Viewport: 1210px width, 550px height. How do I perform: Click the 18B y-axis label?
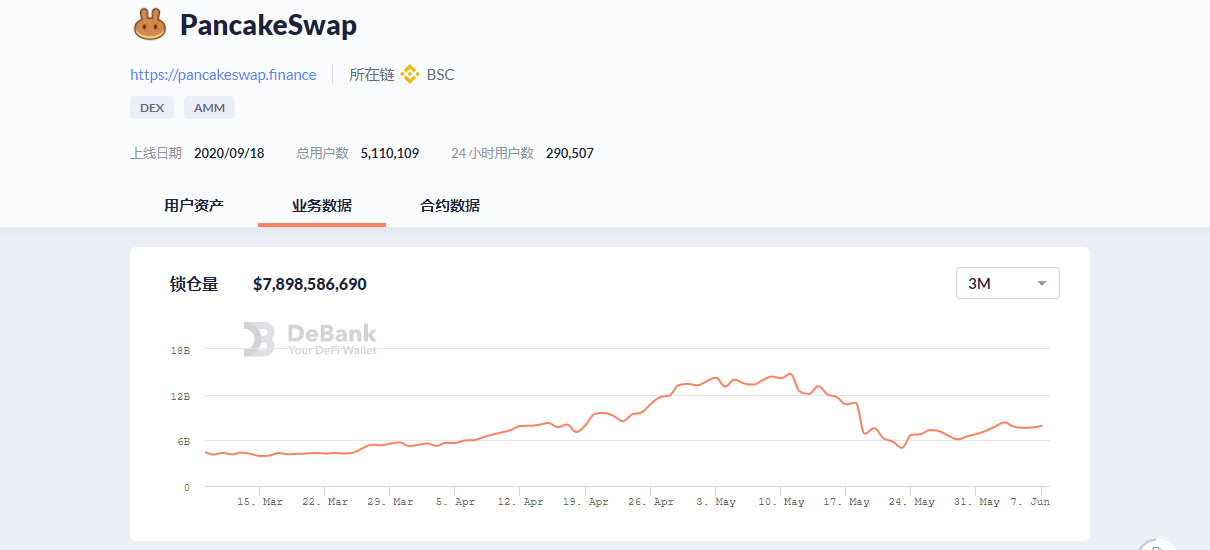[x=180, y=351]
